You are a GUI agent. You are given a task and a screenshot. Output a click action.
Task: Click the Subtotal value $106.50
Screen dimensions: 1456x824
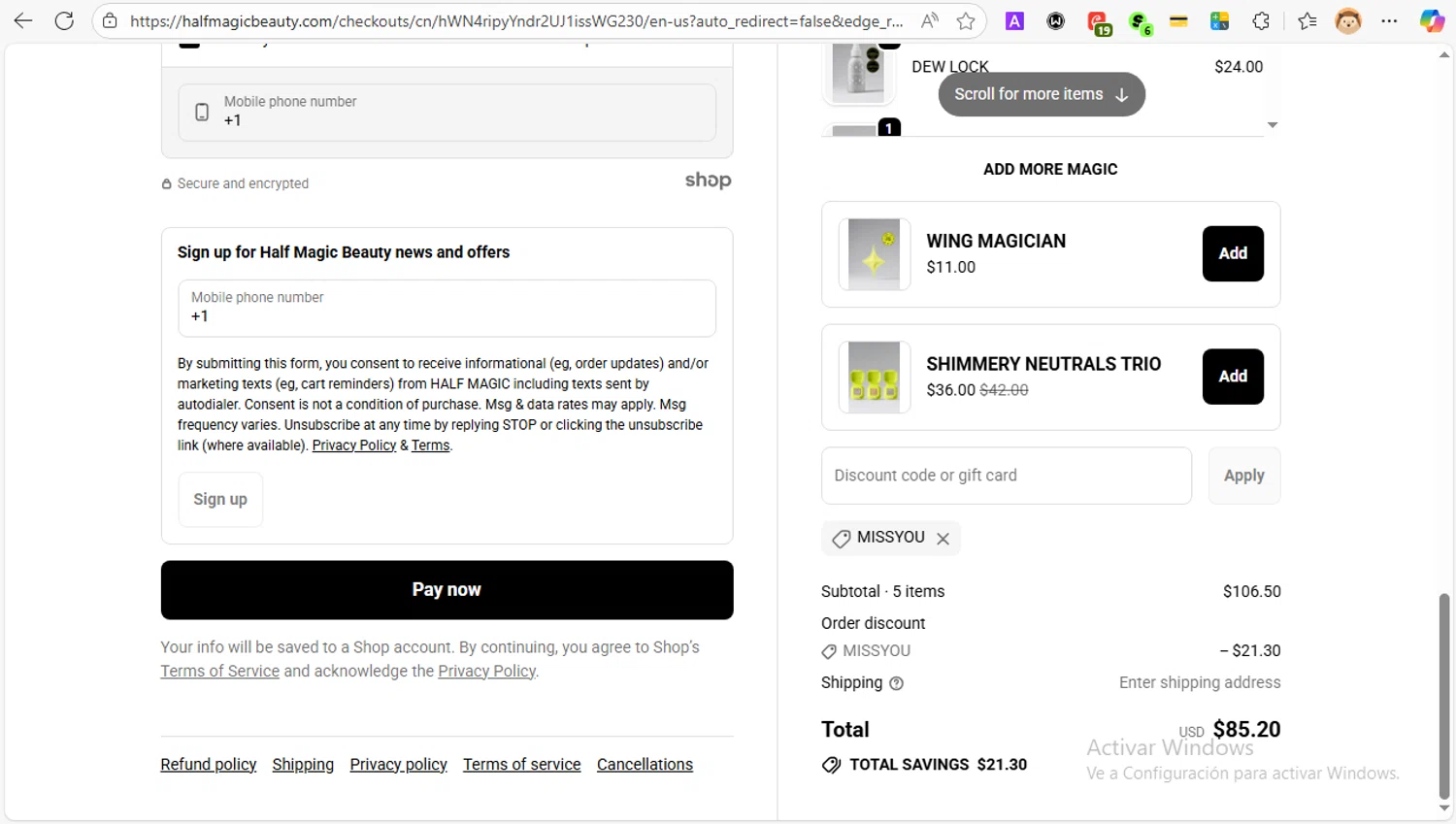(1251, 592)
